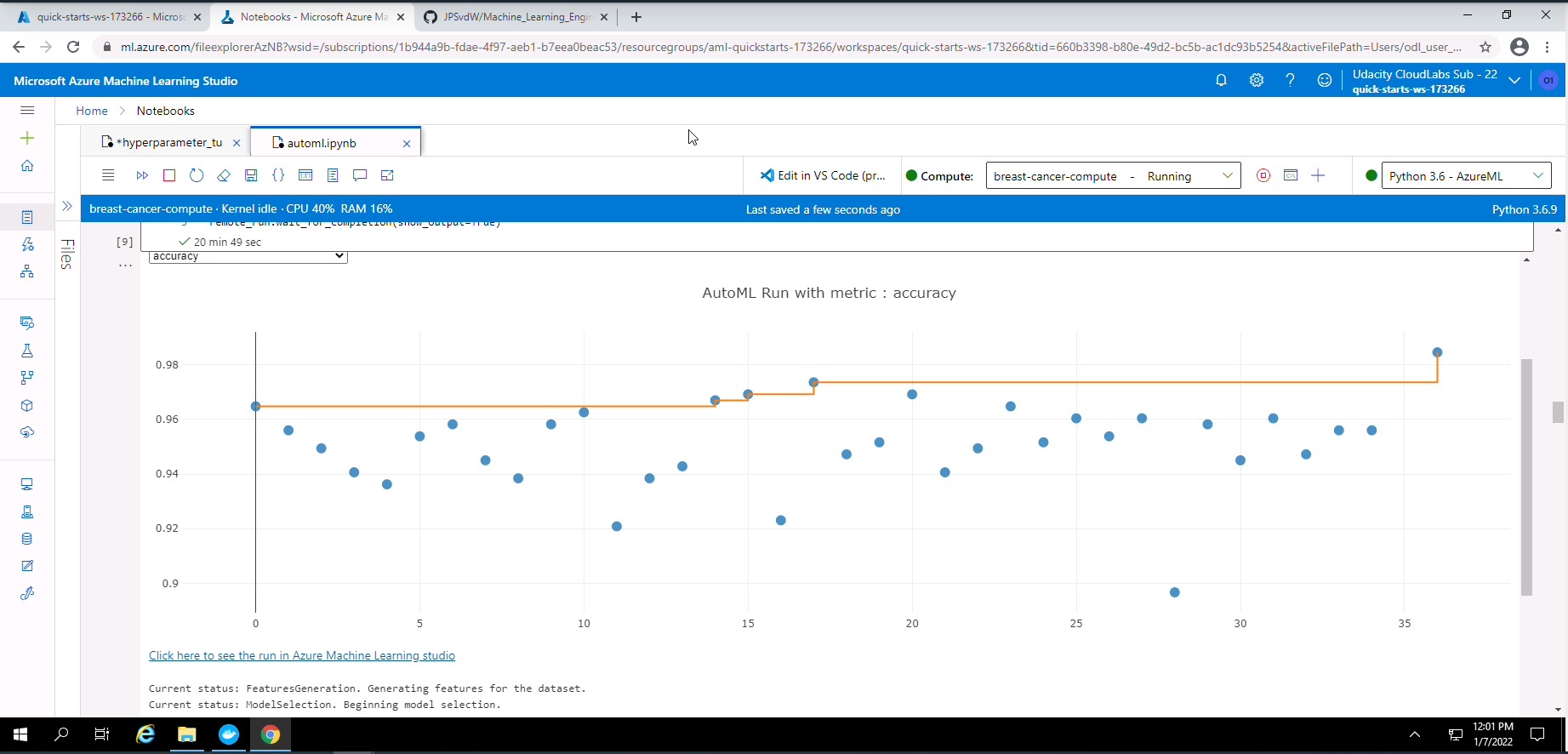Stop the kernel with red square
Image resolution: width=1568 pixels, height=754 pixels.
tap(169, 175)
